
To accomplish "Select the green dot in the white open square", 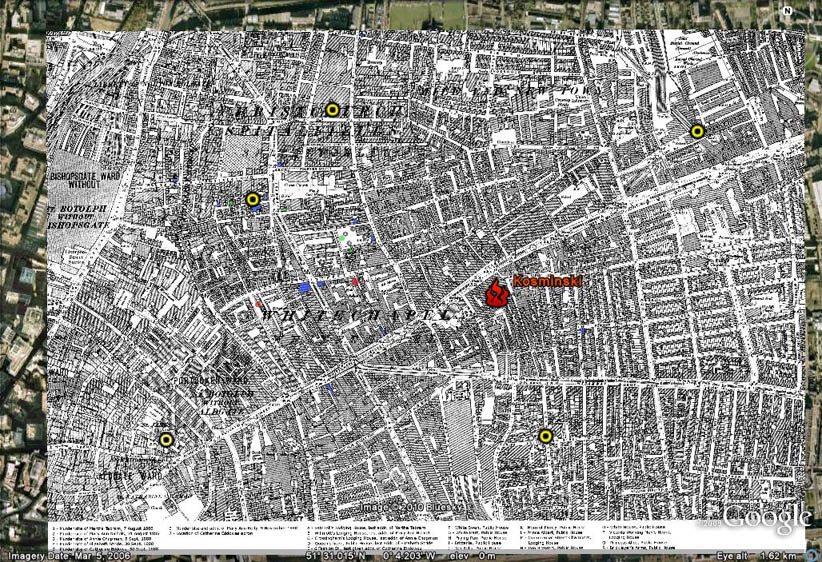I will coord(343,237).
